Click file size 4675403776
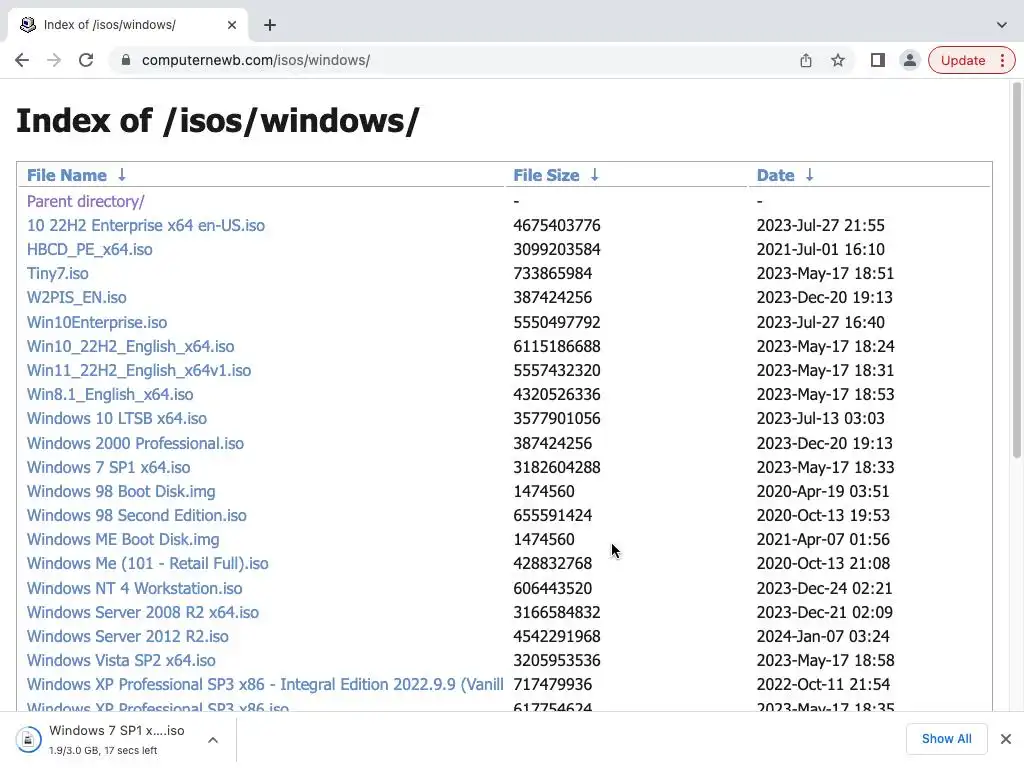The height and width of the screenshot is (768, 1024). coord(556,225)
